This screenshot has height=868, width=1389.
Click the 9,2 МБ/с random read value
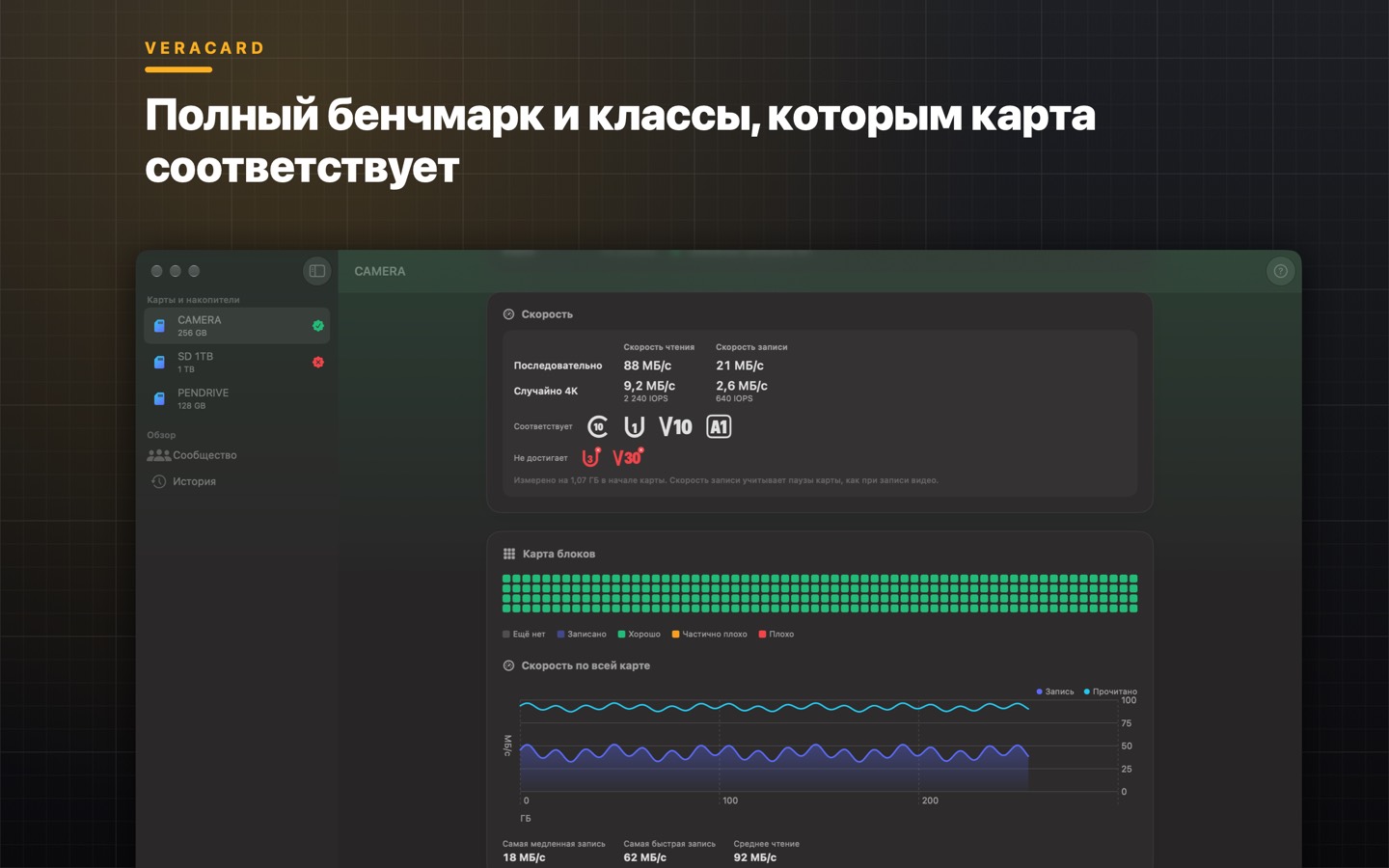pyautogui.click(x=649, y=386)
